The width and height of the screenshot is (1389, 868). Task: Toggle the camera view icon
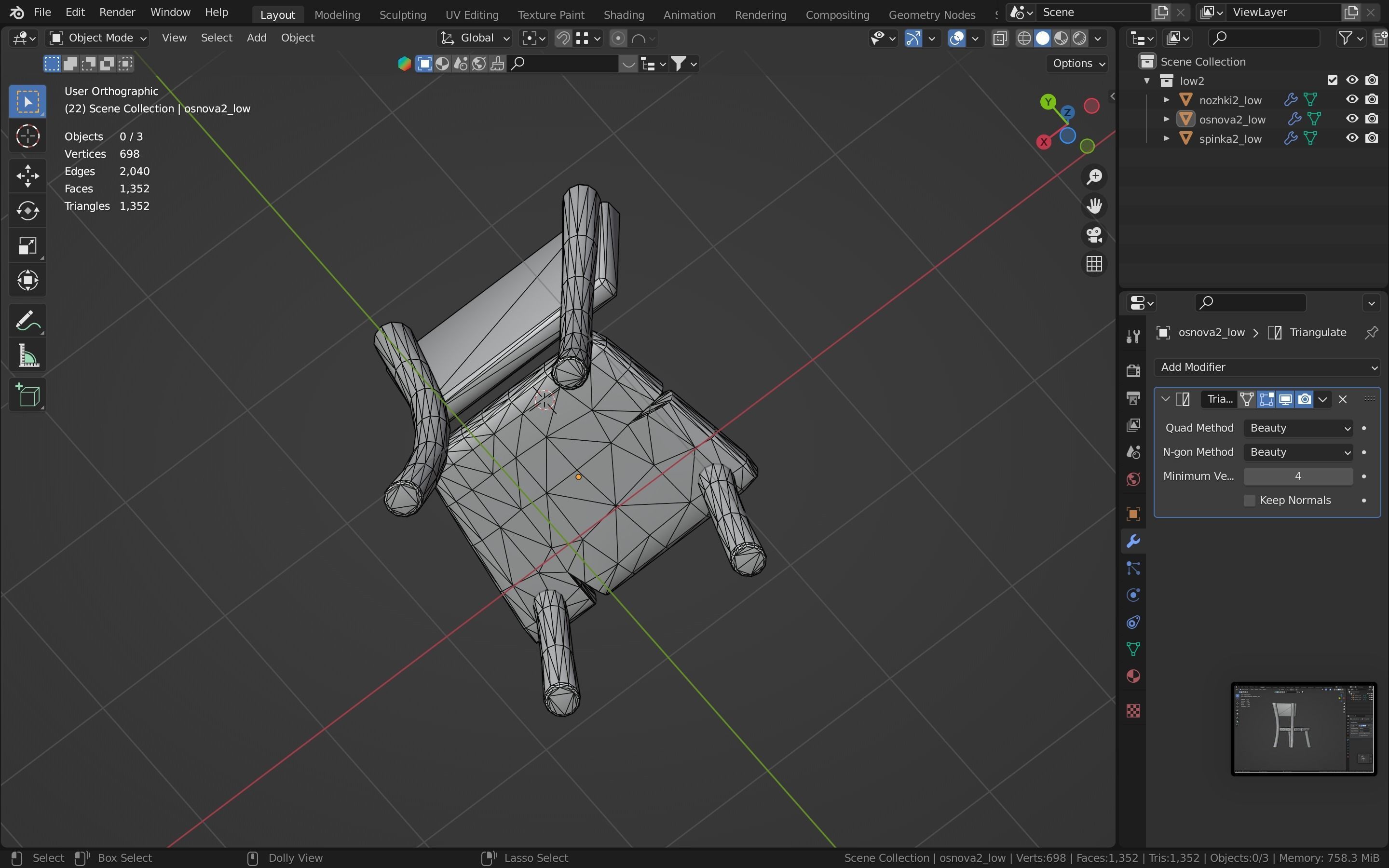click(1094, 235)
